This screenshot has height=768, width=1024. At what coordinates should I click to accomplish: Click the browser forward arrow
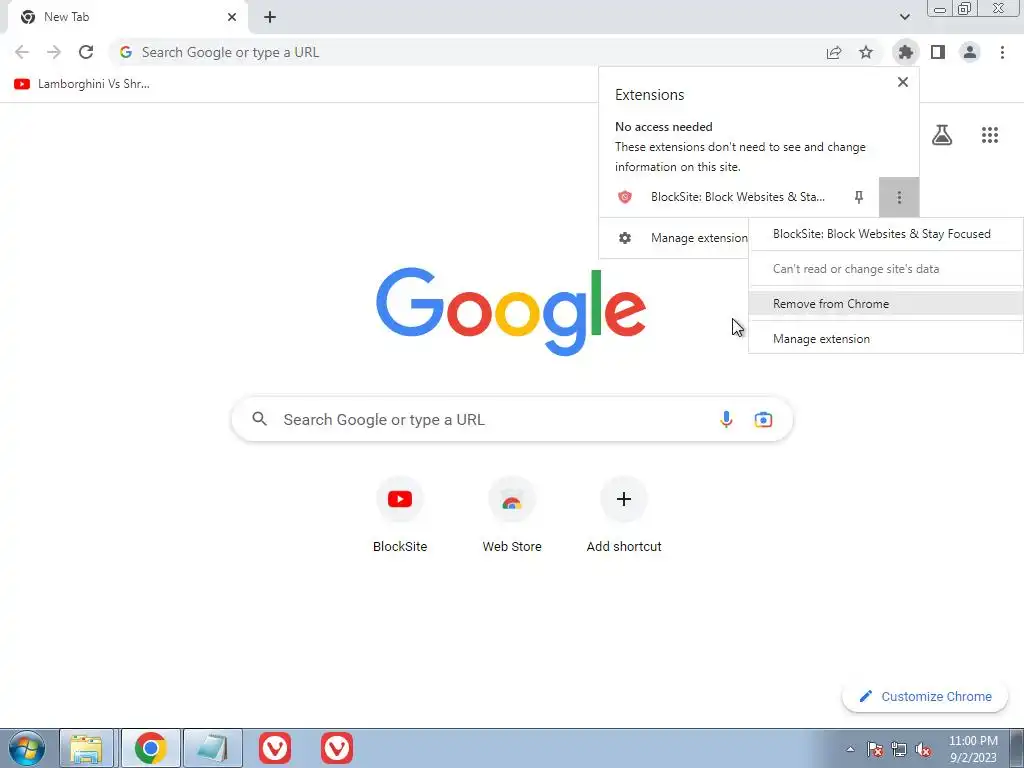click(x=54, y=52)
